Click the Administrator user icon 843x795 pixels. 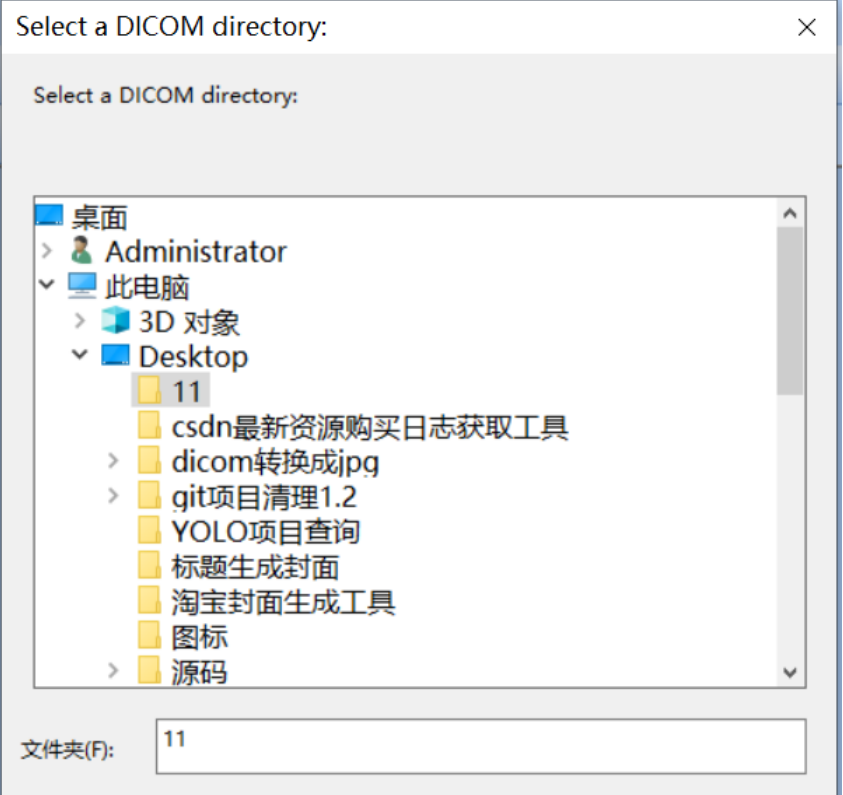coord(82,252)
